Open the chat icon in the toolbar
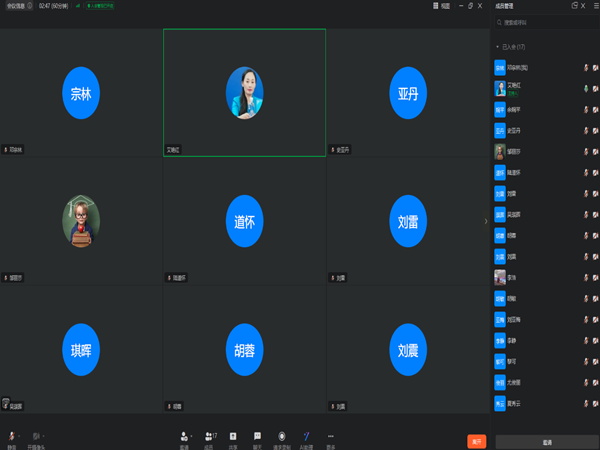 click(257, 436)
